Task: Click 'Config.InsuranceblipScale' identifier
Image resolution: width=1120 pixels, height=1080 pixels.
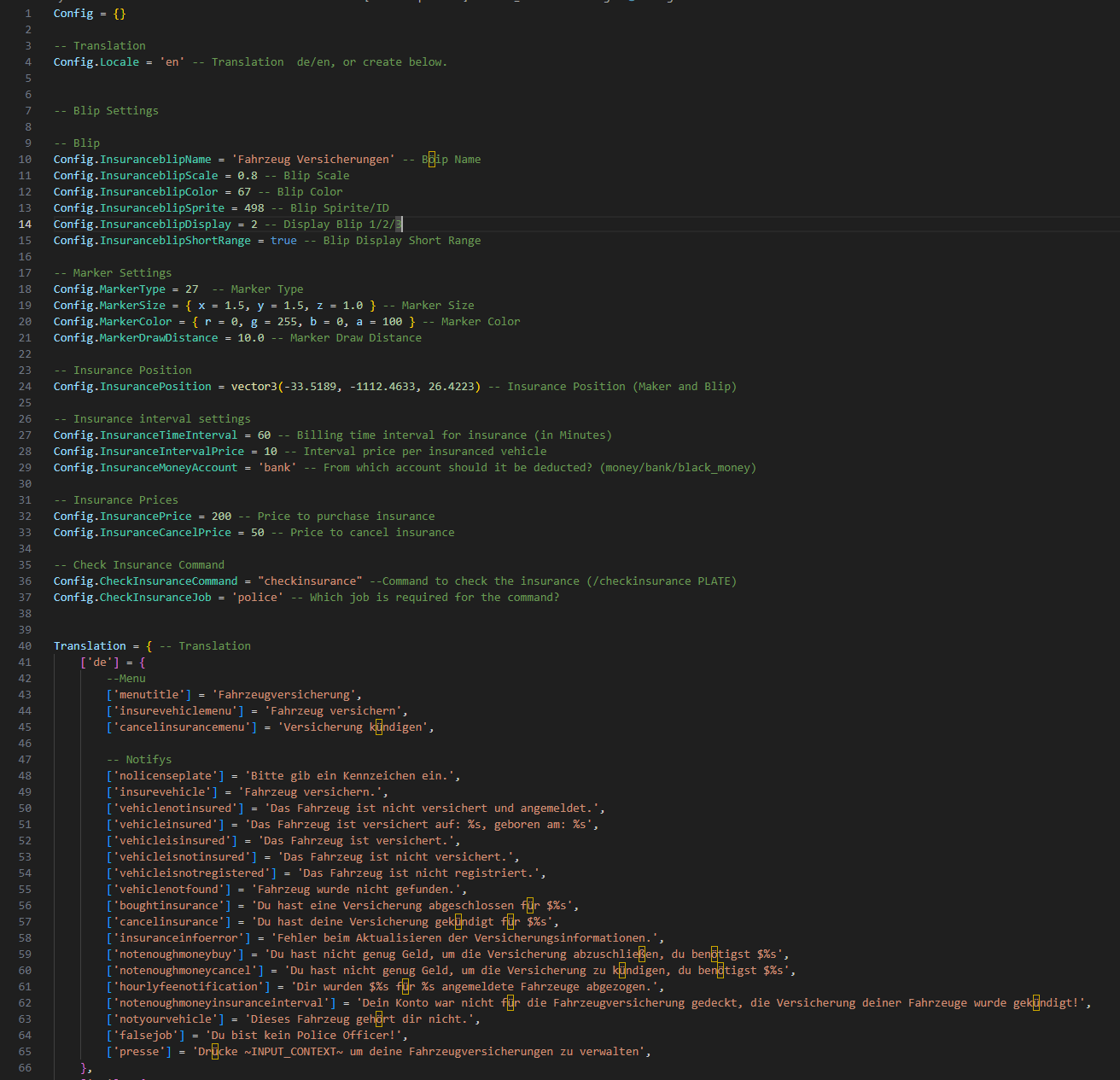Action: pyautogui.click(x=136, y=176)
